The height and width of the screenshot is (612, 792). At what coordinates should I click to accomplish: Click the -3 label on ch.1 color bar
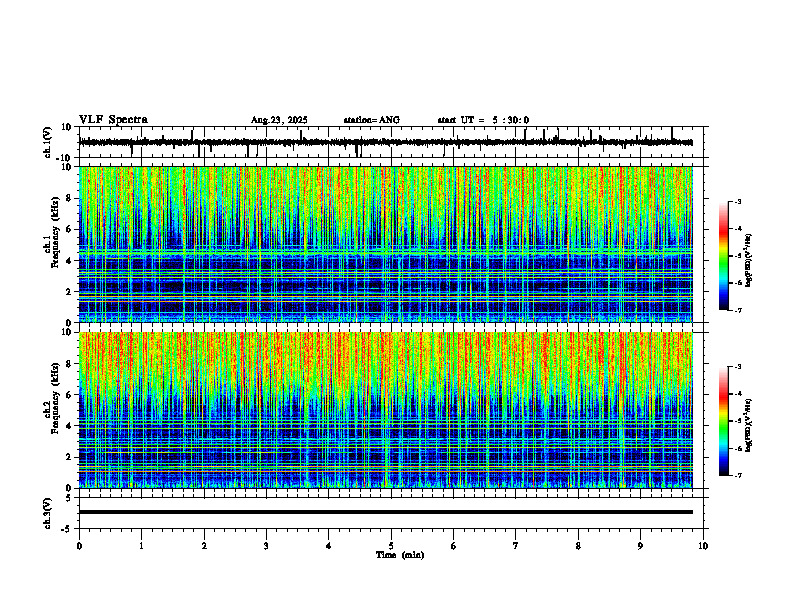[x=738, y=201]
